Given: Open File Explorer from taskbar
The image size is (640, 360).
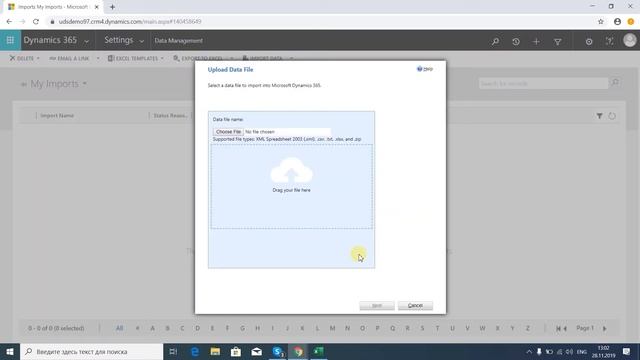Looking at the screenshot, I should 215,351.
